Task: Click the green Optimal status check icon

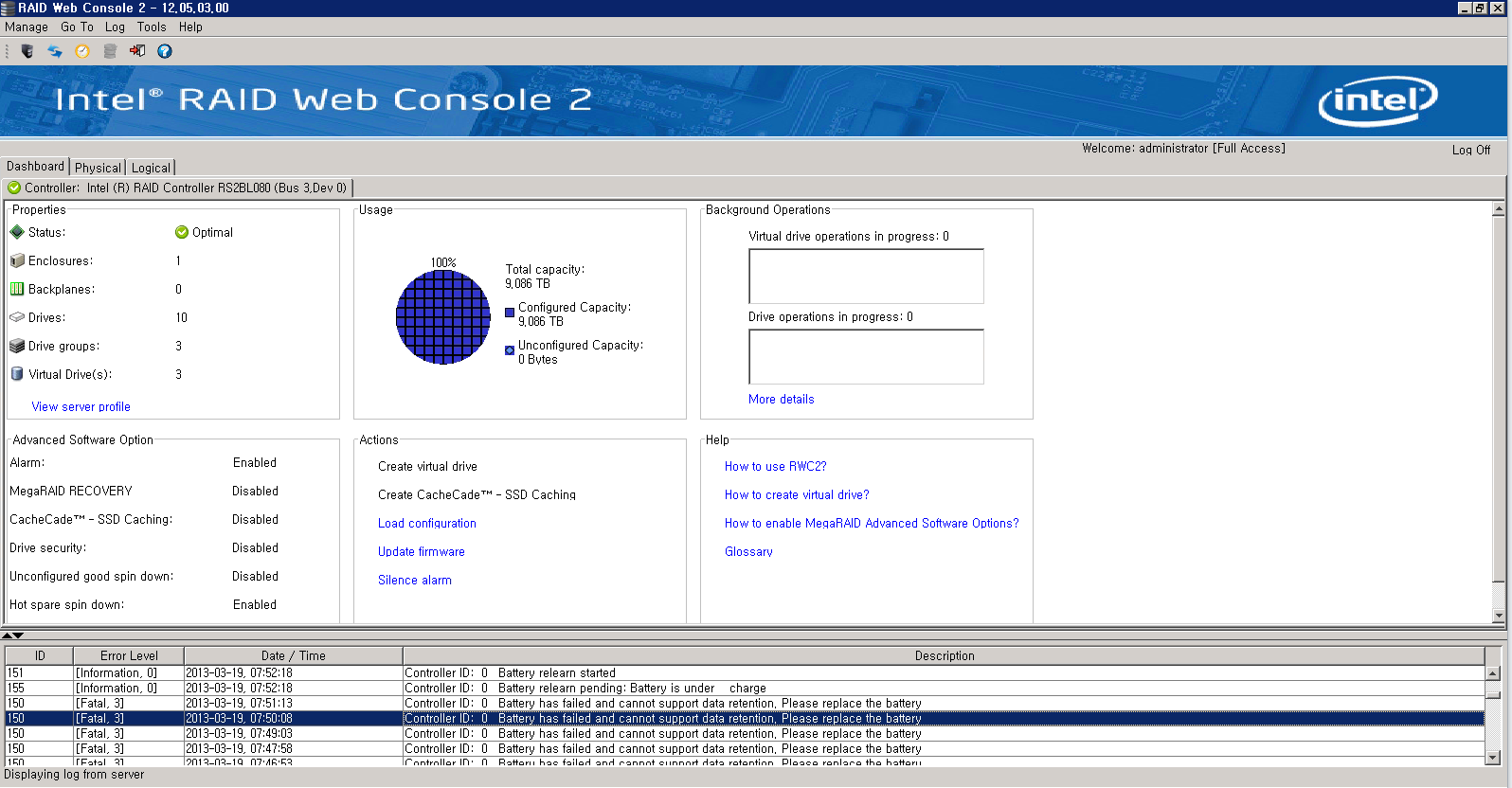Action: 182,232
